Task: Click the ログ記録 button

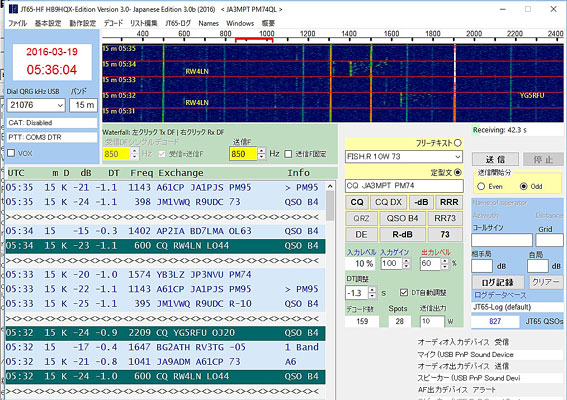Action: click(498, 282)
